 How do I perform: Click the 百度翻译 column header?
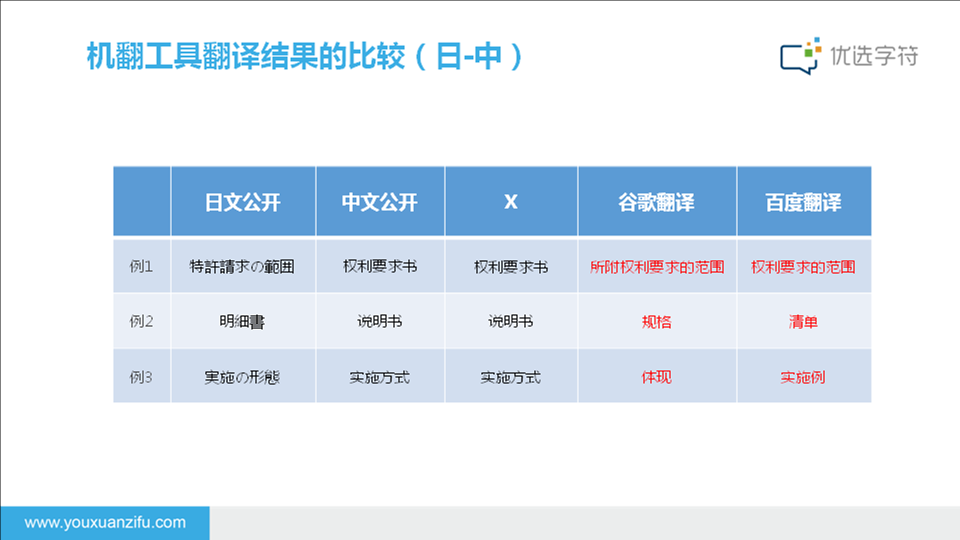tap(804, 202)
